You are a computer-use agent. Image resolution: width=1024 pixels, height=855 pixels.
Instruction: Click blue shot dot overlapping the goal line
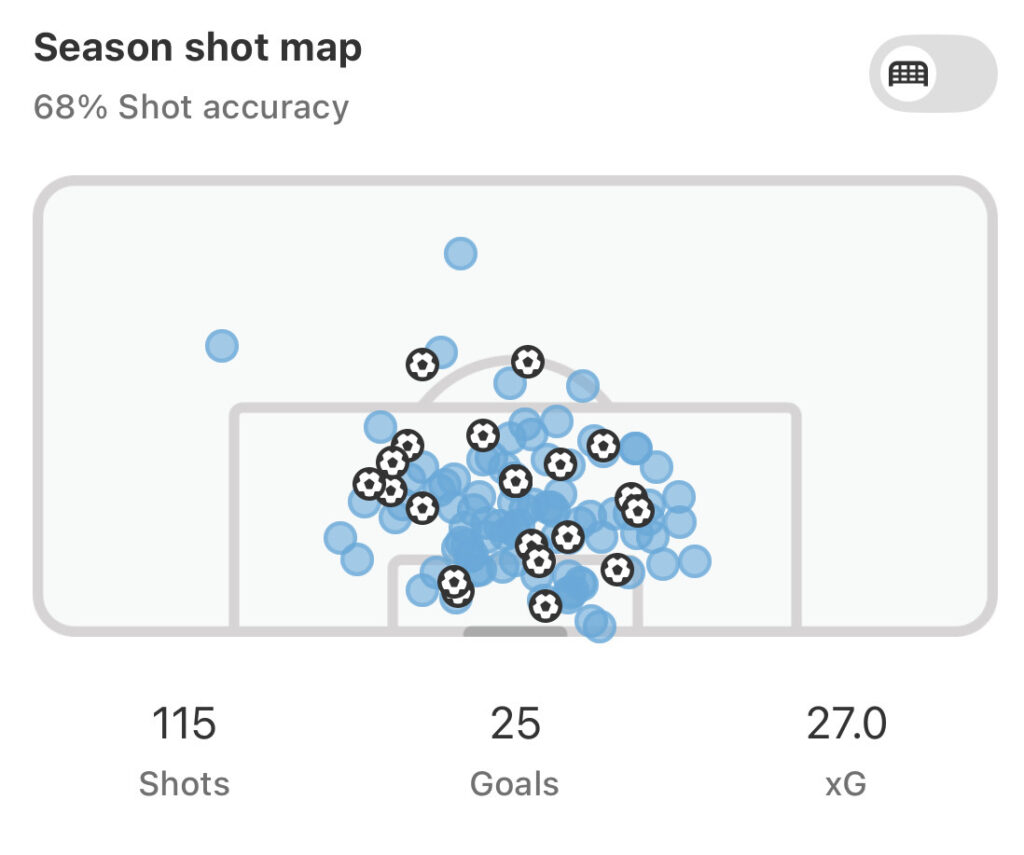pos(599,626)
